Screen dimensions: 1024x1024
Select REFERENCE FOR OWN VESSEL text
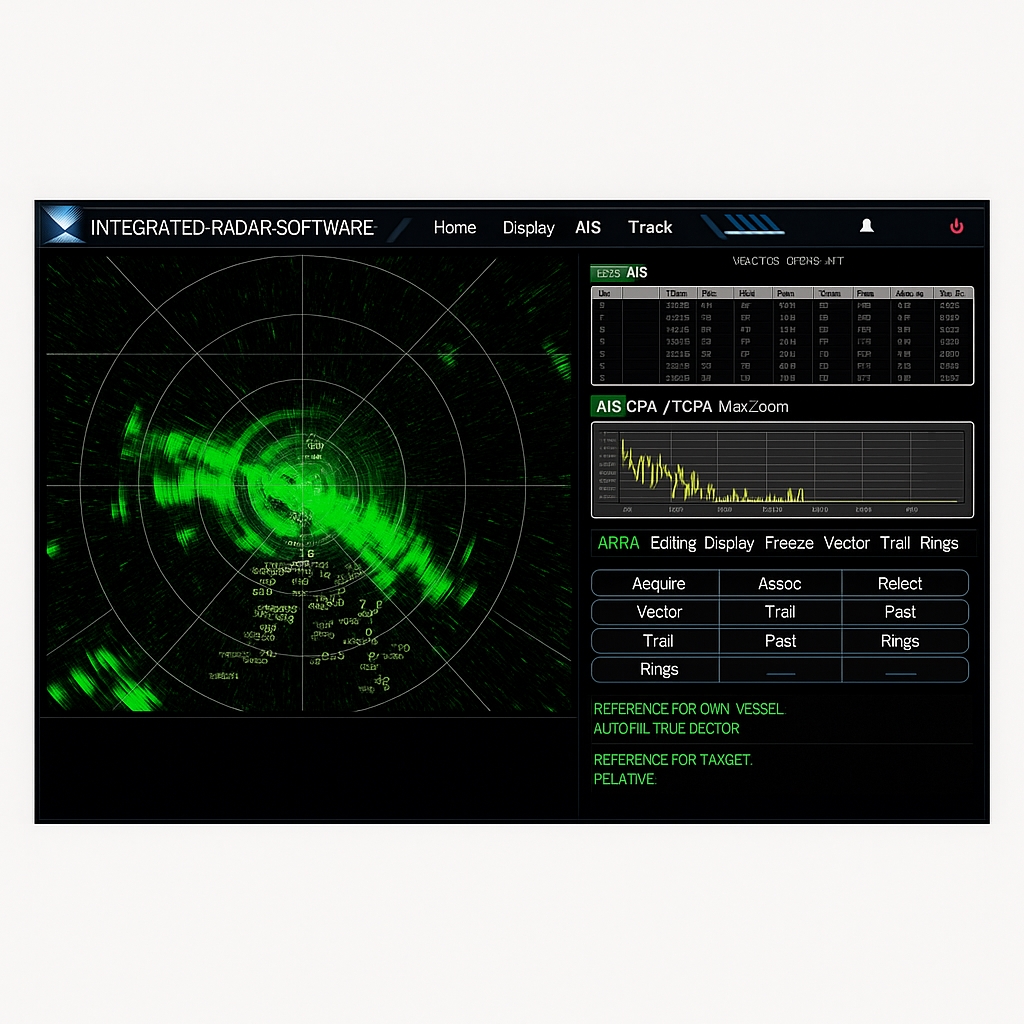[689, 709]
